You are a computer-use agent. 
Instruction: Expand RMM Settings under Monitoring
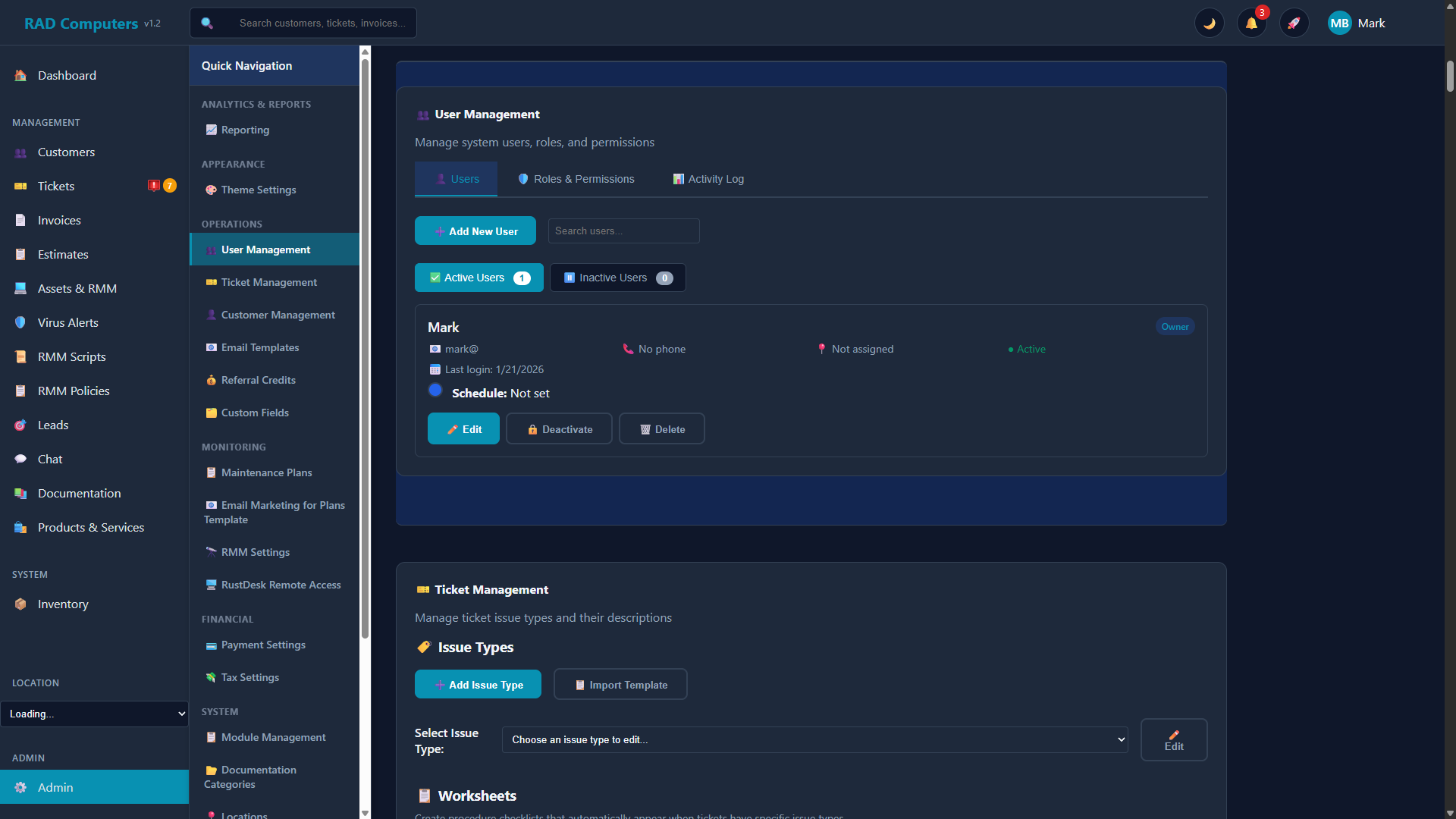pos(255,552)
